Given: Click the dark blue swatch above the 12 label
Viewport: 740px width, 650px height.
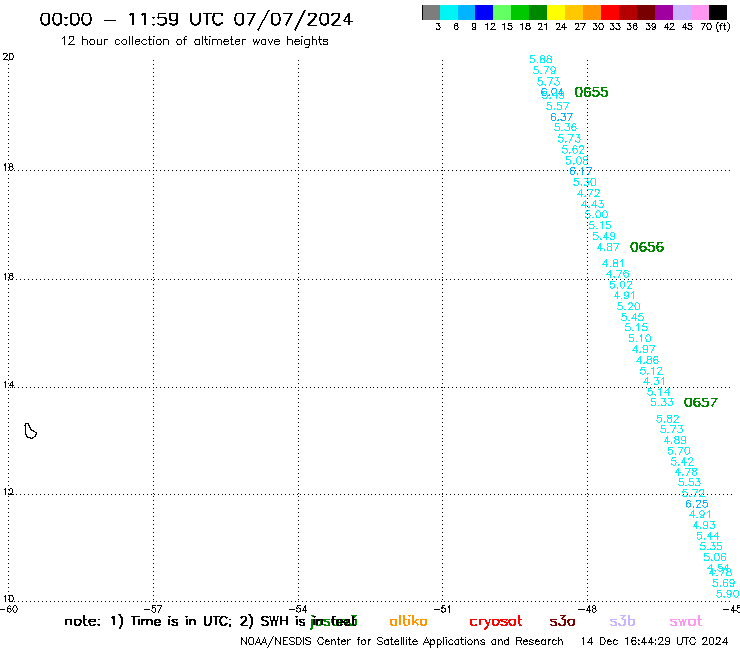Looking at the screenshot, I should pyautogui.click(x=484, y=12).
